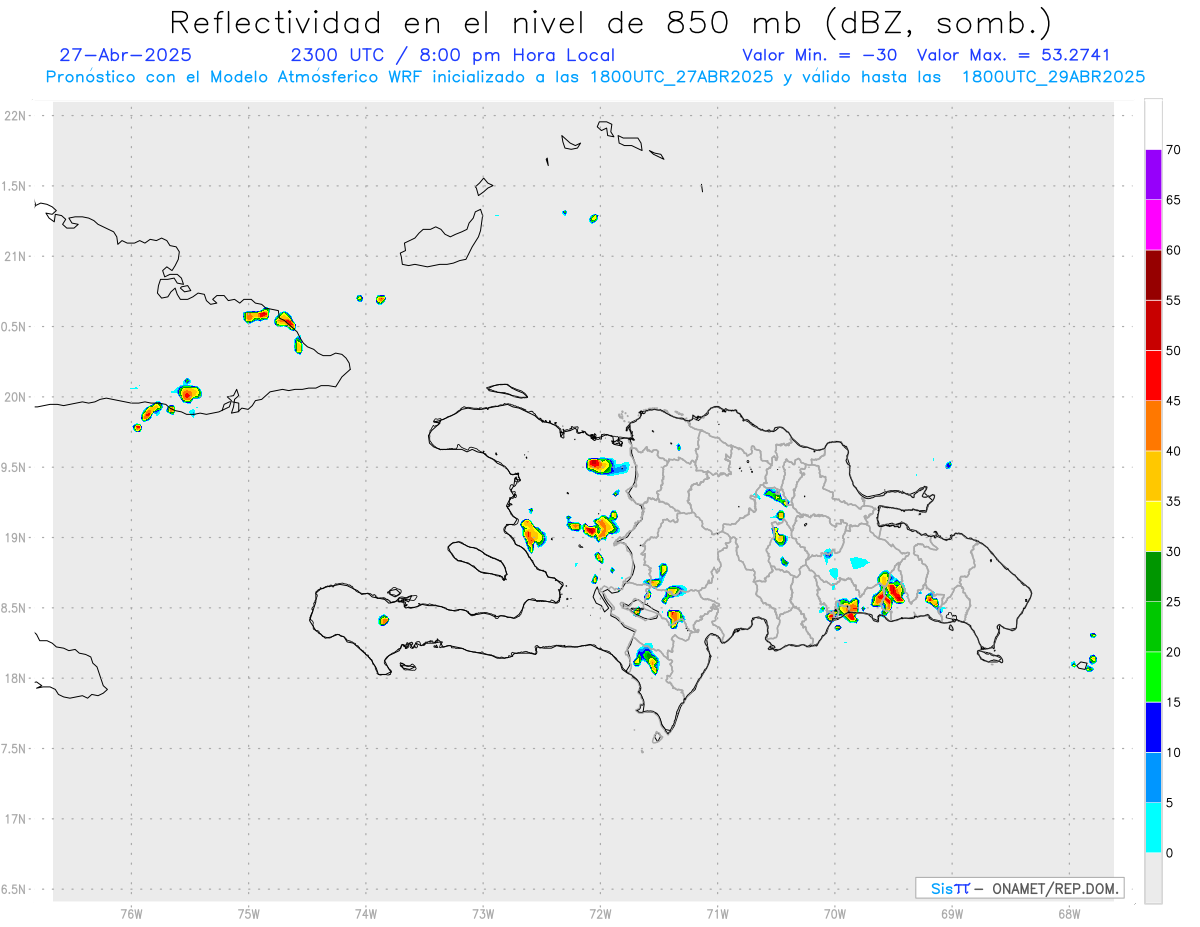Select the '65' value on the color scale
1200x927 pixels.
click(1174, 200)
